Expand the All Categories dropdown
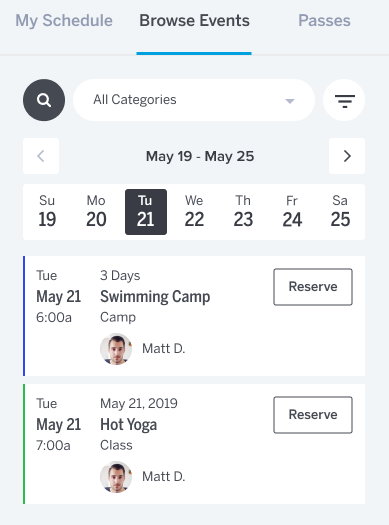The width and height of the screenshot is (389, 525). click(x=194, y=100)
